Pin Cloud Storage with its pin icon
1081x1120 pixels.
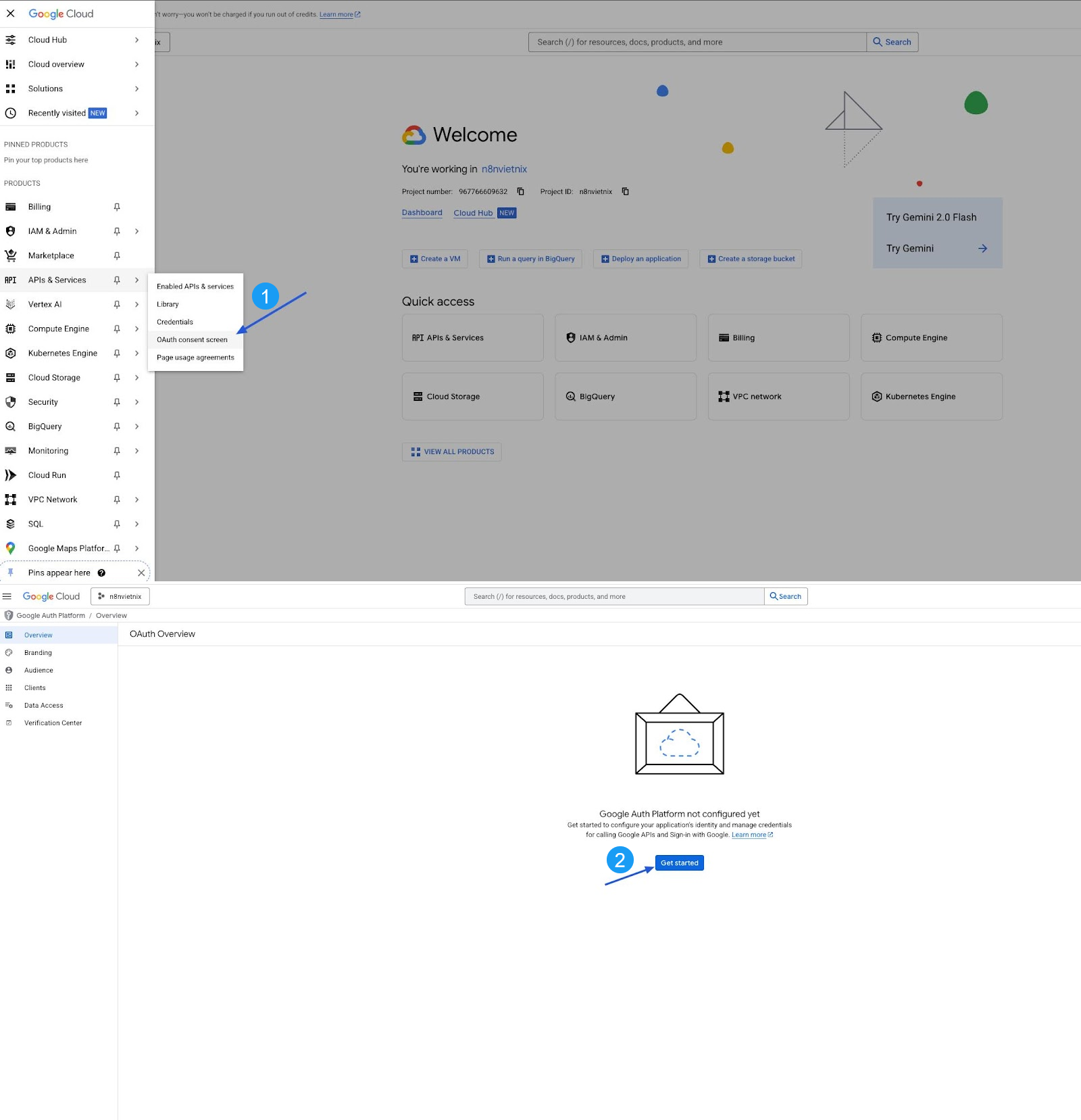click(117, 377)
